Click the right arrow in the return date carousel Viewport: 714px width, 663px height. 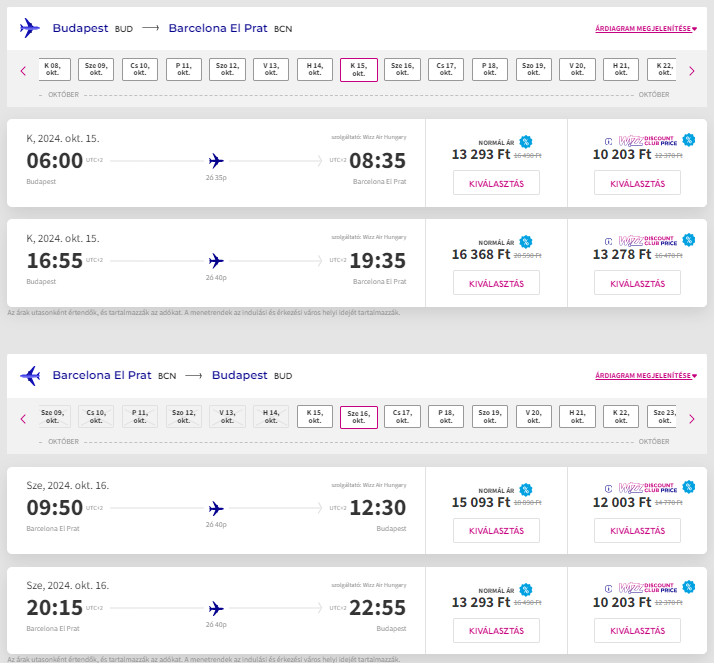692,418
